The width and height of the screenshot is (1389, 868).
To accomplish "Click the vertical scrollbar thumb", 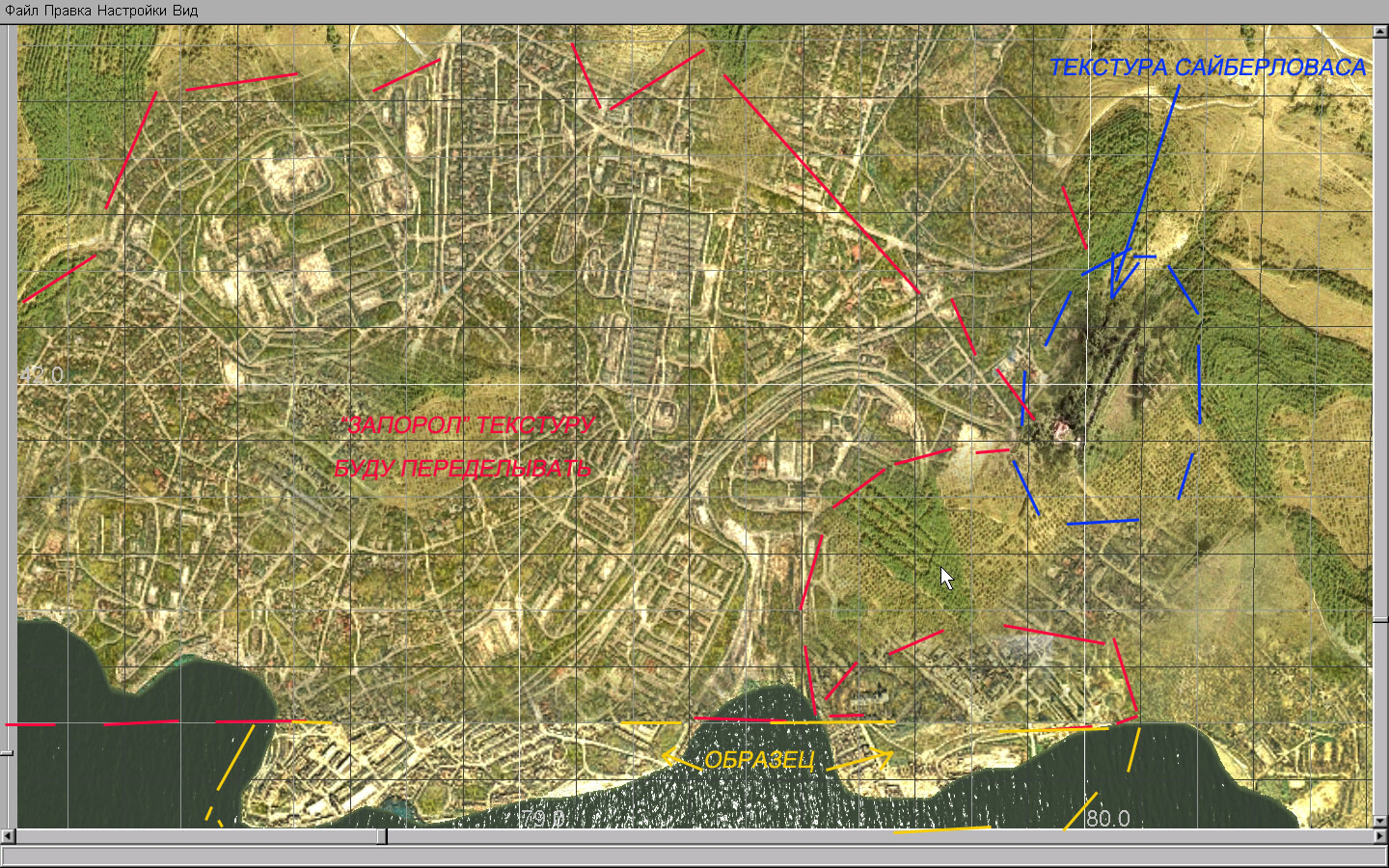I will [x=1380, y=618].
